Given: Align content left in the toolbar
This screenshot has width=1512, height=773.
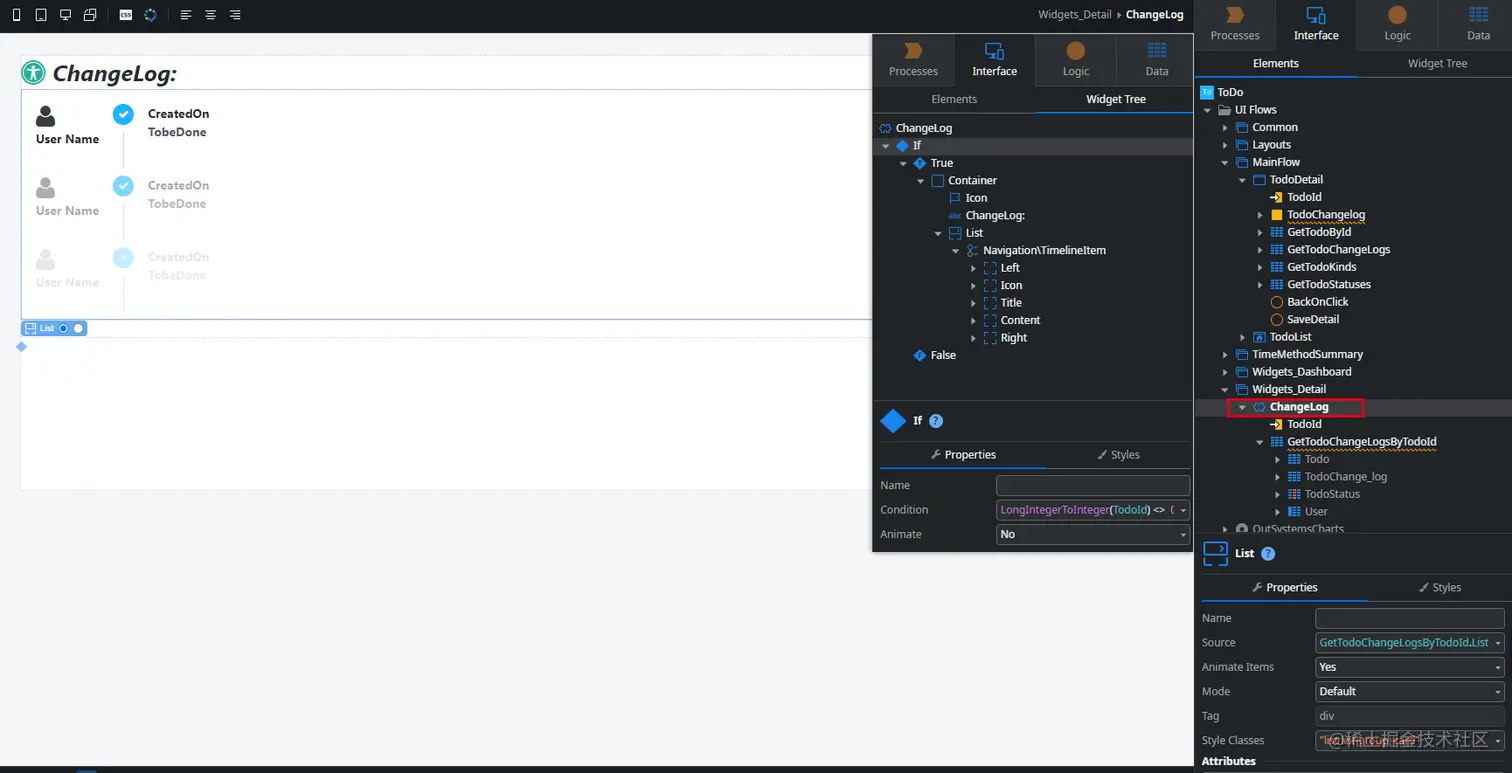Looking at the screenshot, I should (186, 15).
